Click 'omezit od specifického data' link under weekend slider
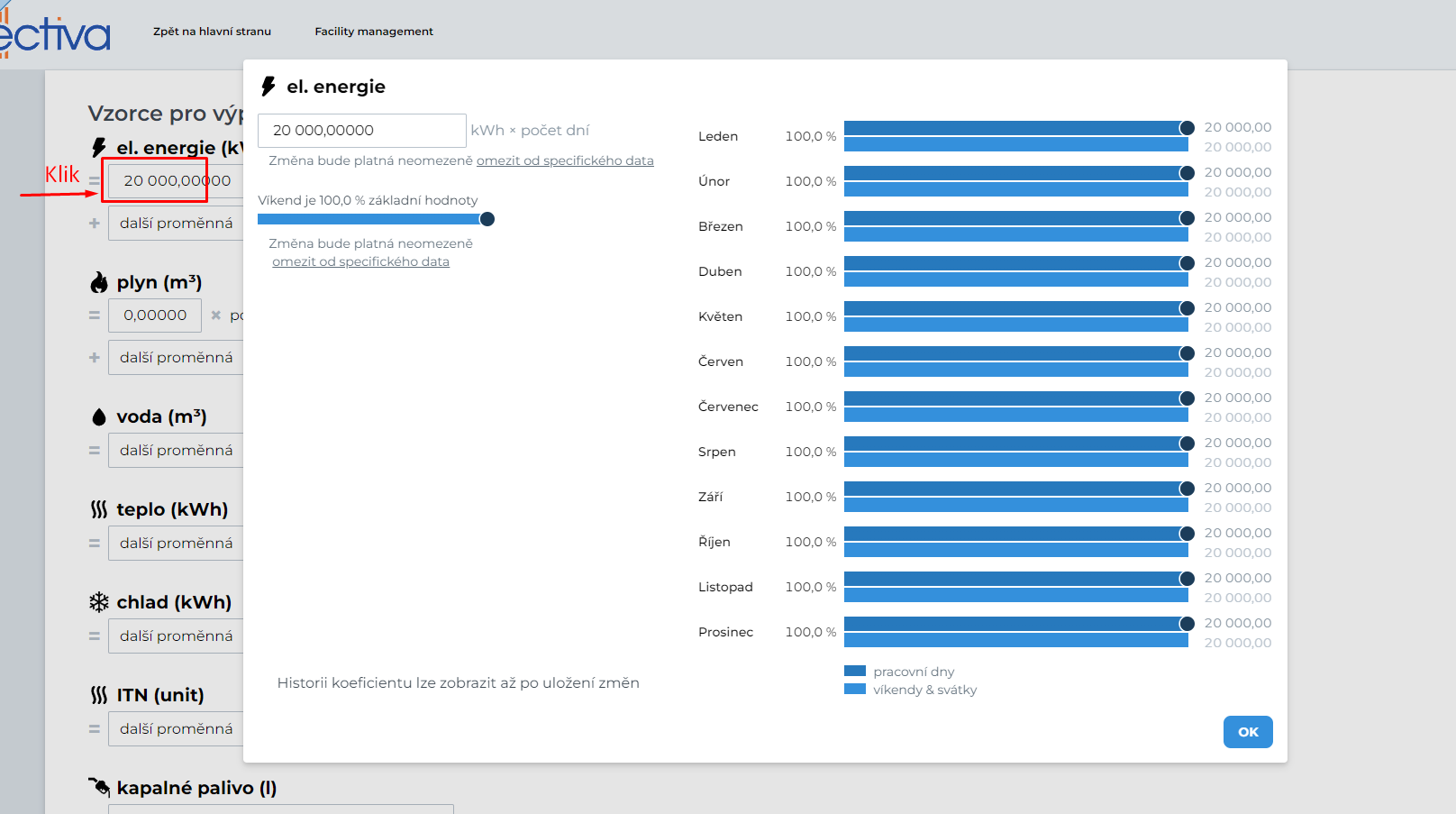 click(360, 262)
